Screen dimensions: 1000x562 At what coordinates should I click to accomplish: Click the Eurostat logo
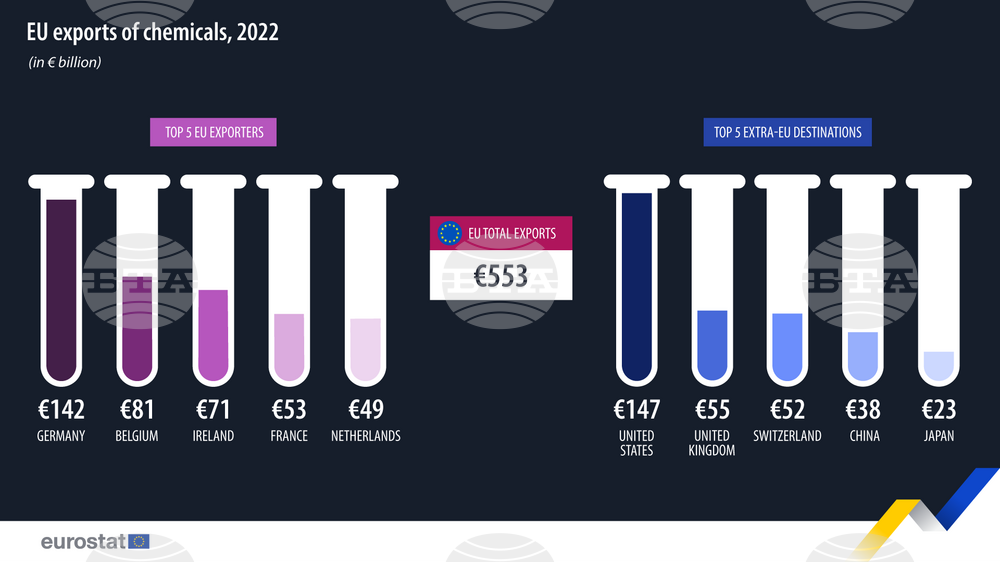coord(95,542)
